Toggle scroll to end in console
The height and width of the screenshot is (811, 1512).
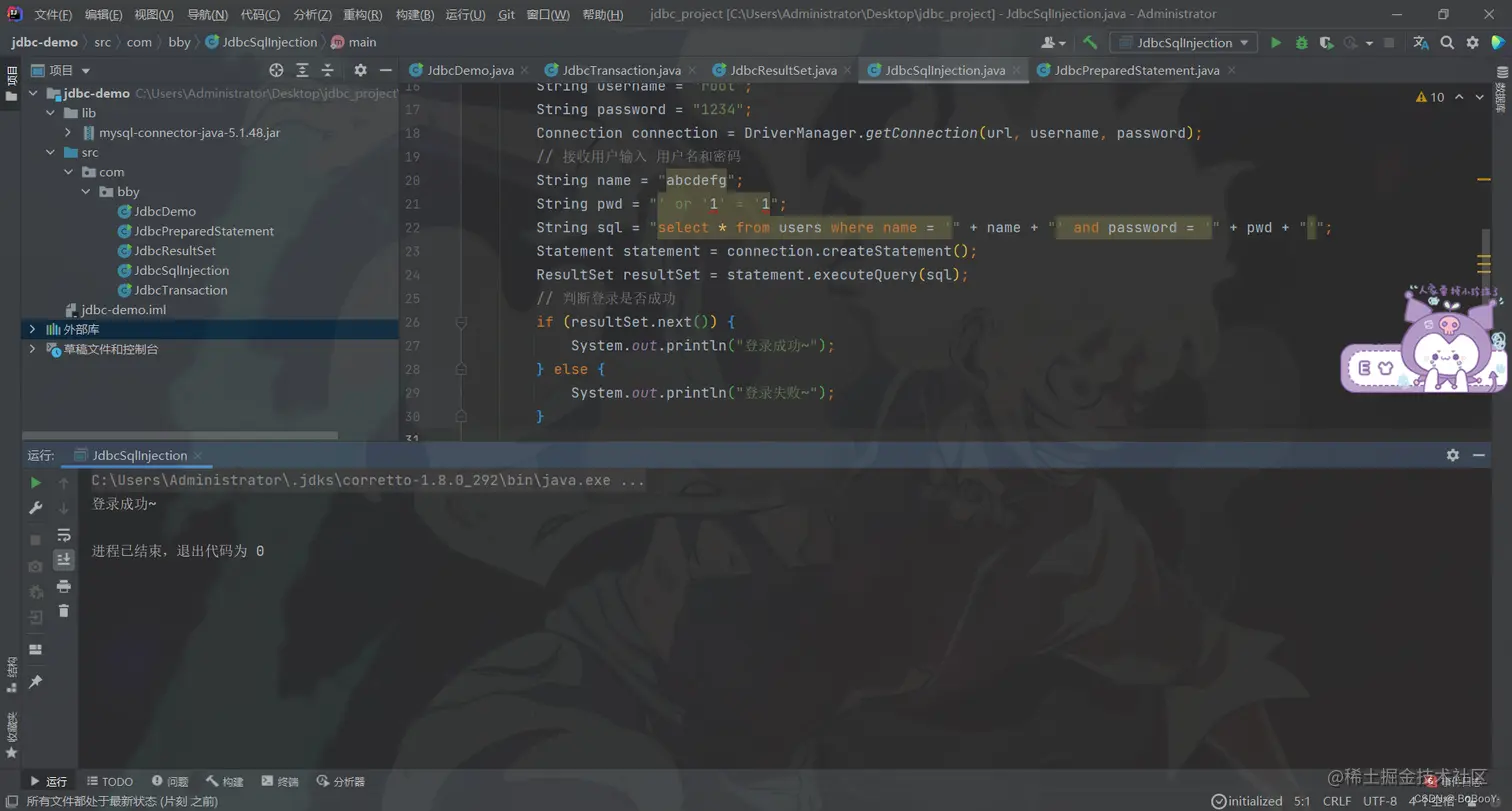click(x=64, y=559)
